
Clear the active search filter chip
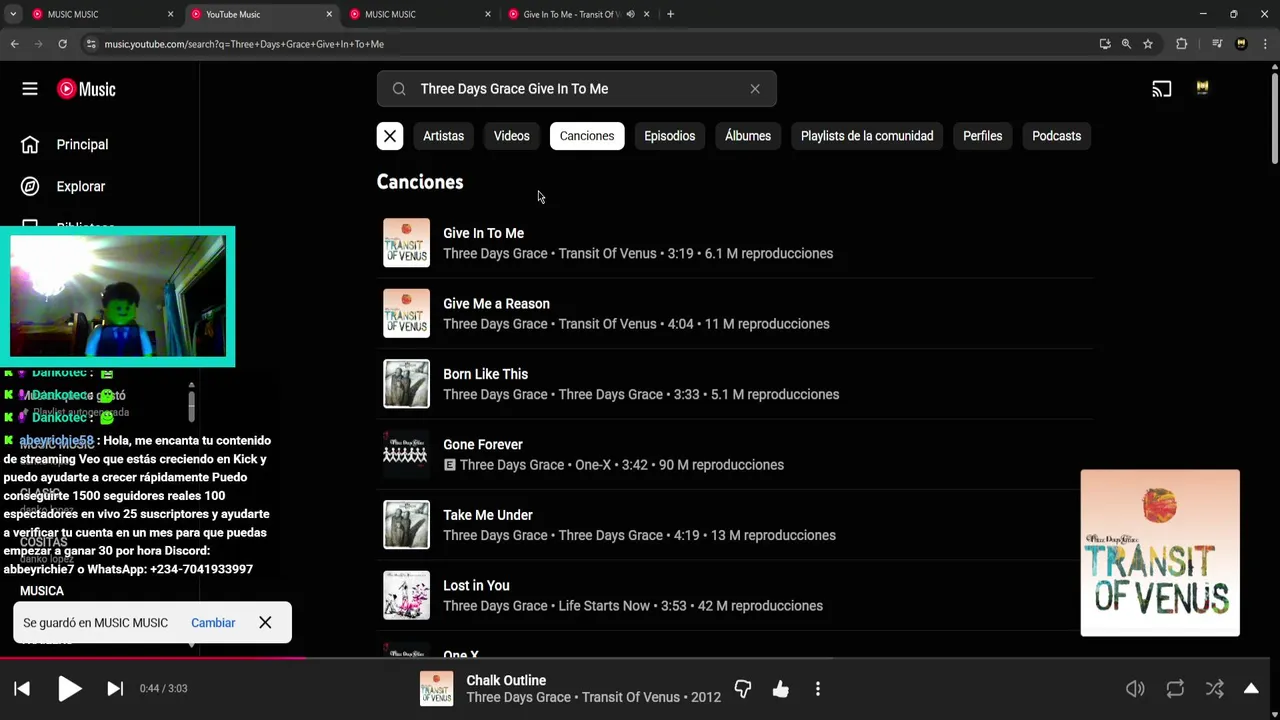pos(390,136)
